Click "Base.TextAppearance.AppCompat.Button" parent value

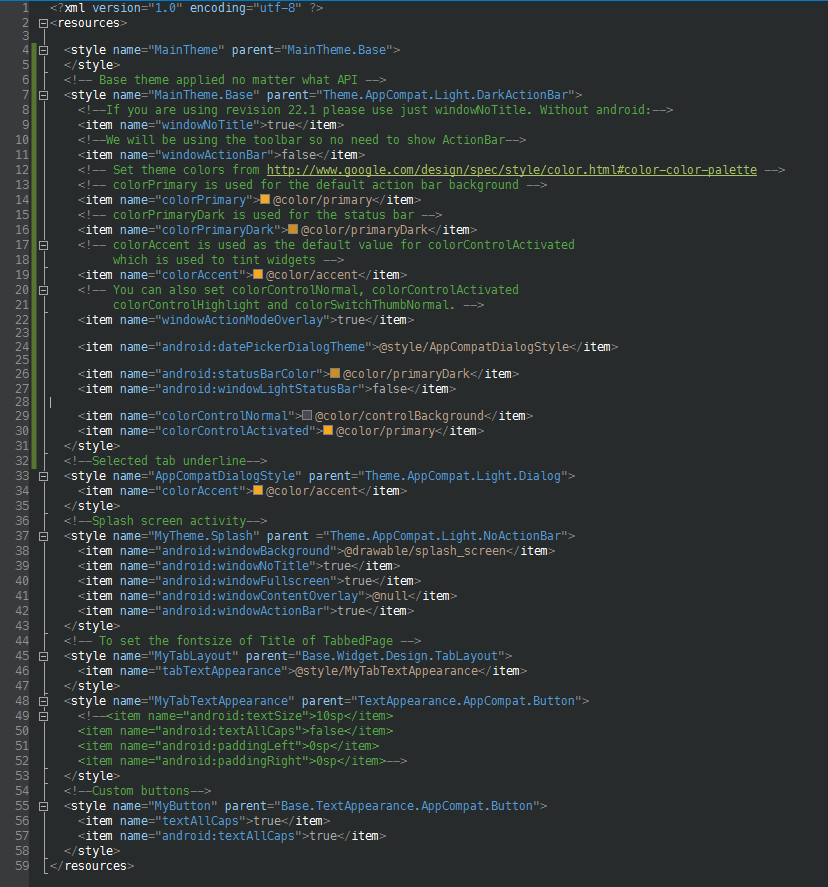(407, 806)
